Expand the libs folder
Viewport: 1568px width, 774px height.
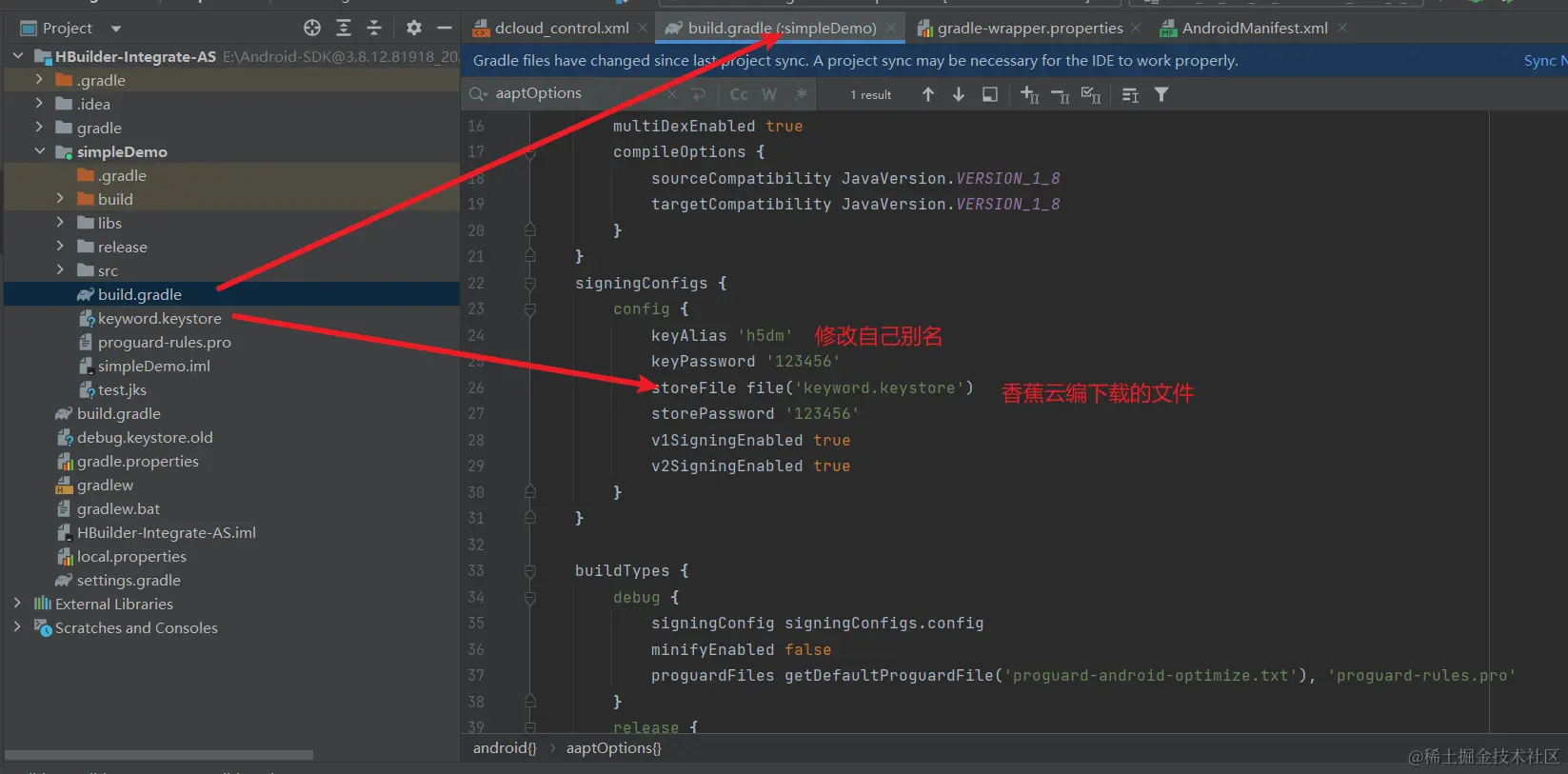click(60, 223)
